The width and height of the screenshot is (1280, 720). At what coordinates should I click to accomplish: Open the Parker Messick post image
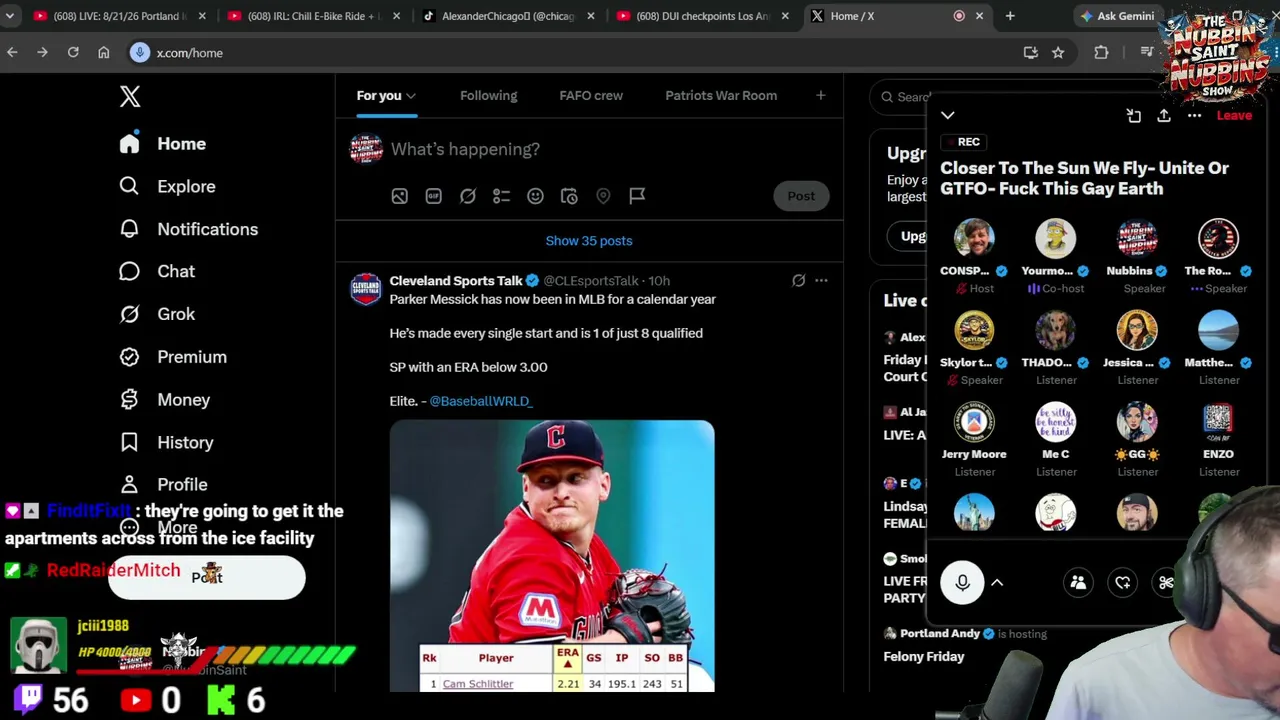pyautogui.click(x=552, y=556)
